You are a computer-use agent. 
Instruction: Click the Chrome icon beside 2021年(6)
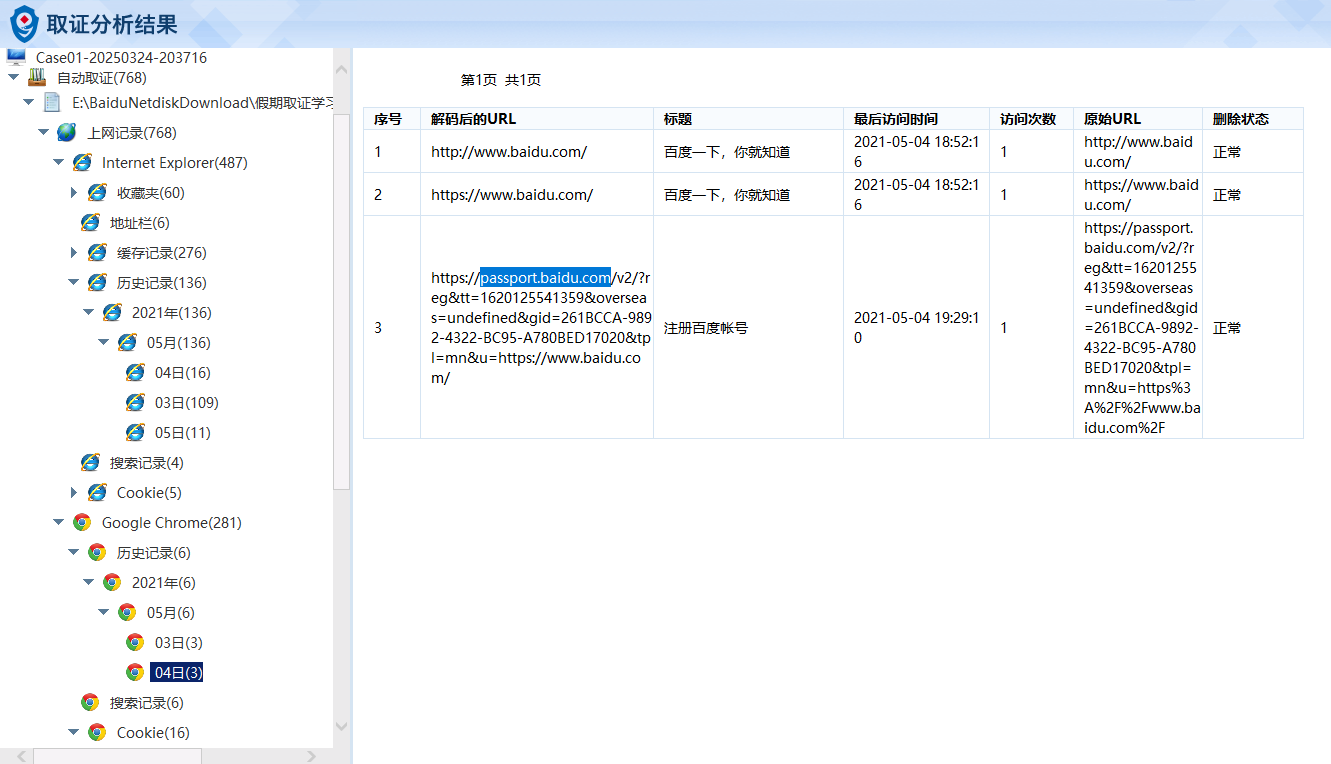[x=112, y=582]
